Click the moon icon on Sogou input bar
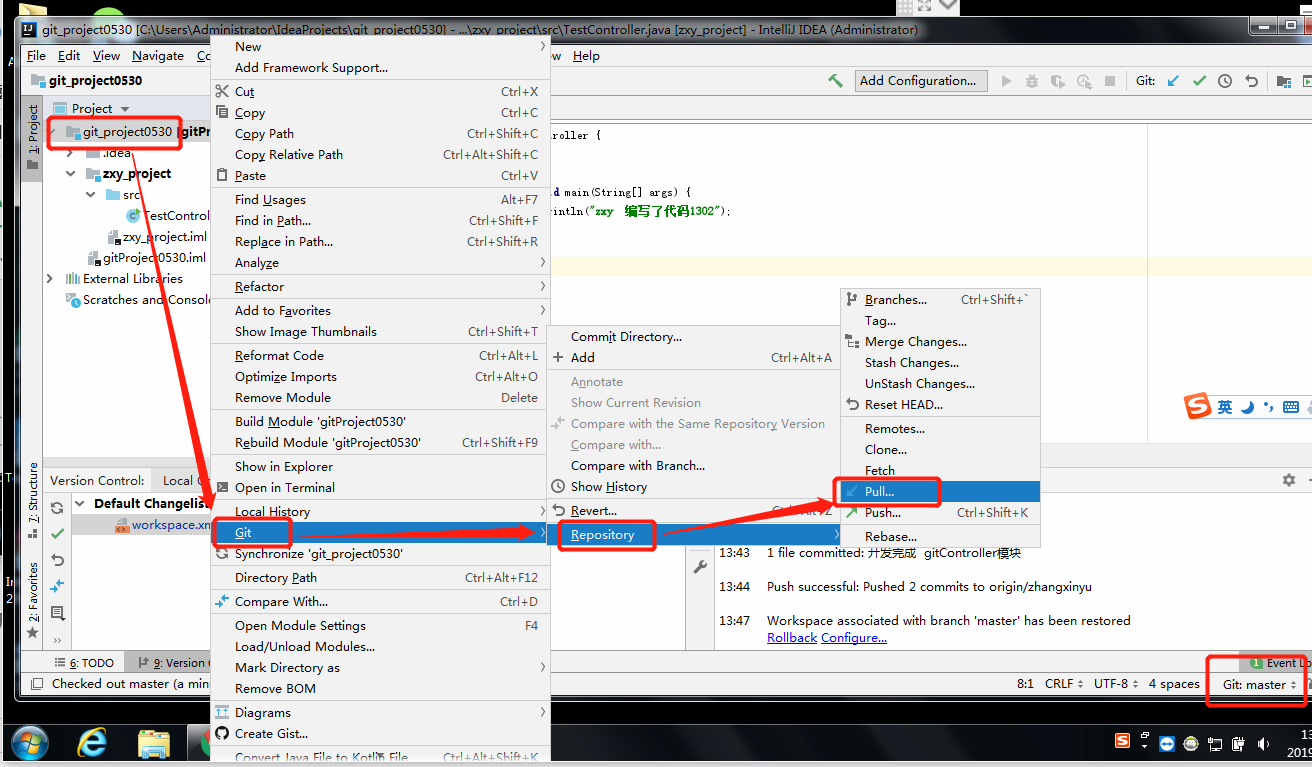1312x767 pixels. click(x=1247, y=407)
